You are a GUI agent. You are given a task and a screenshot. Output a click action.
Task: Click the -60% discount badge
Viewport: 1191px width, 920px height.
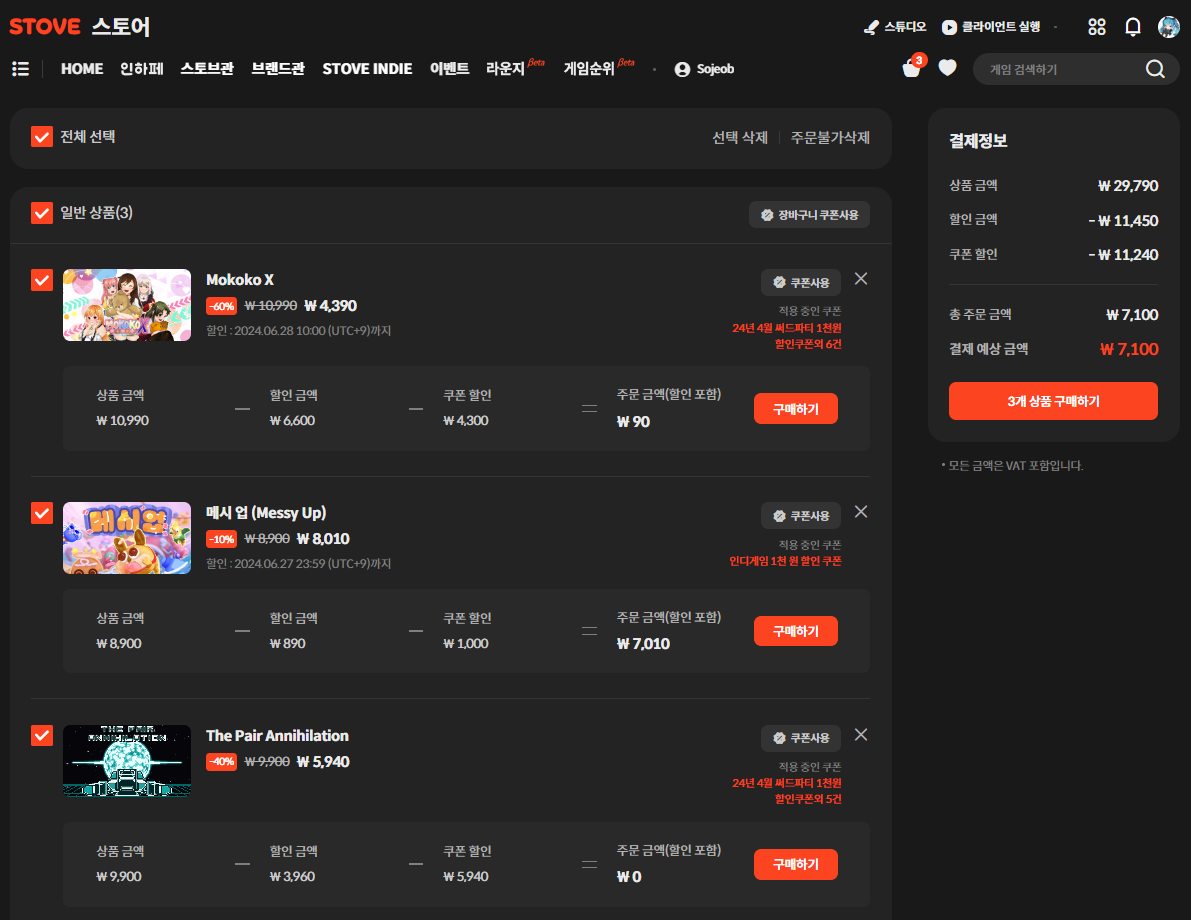222,306
